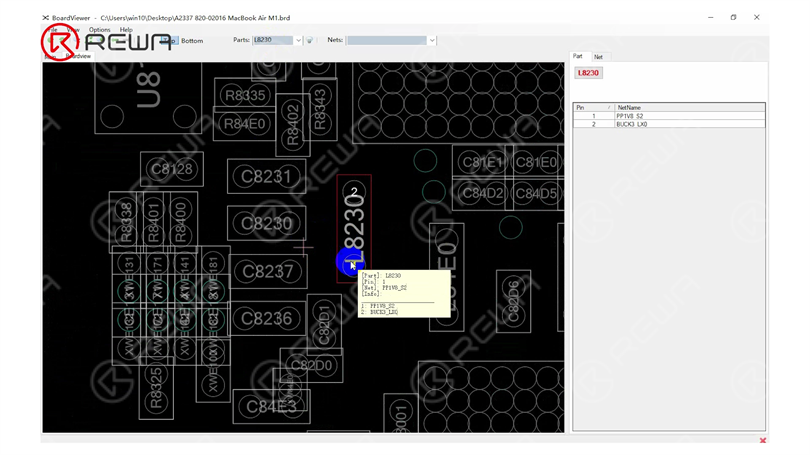Screen dimensions: 810x455
Task: Select resistor R8400 on the board
Action: 180,222
